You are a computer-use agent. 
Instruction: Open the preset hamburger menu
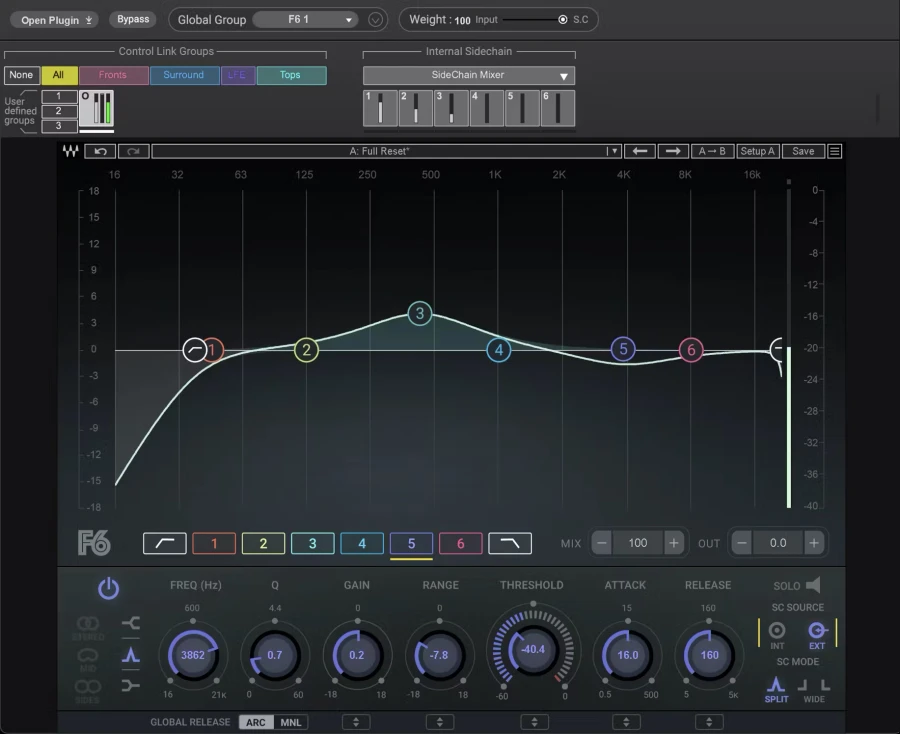pos(835,152)
